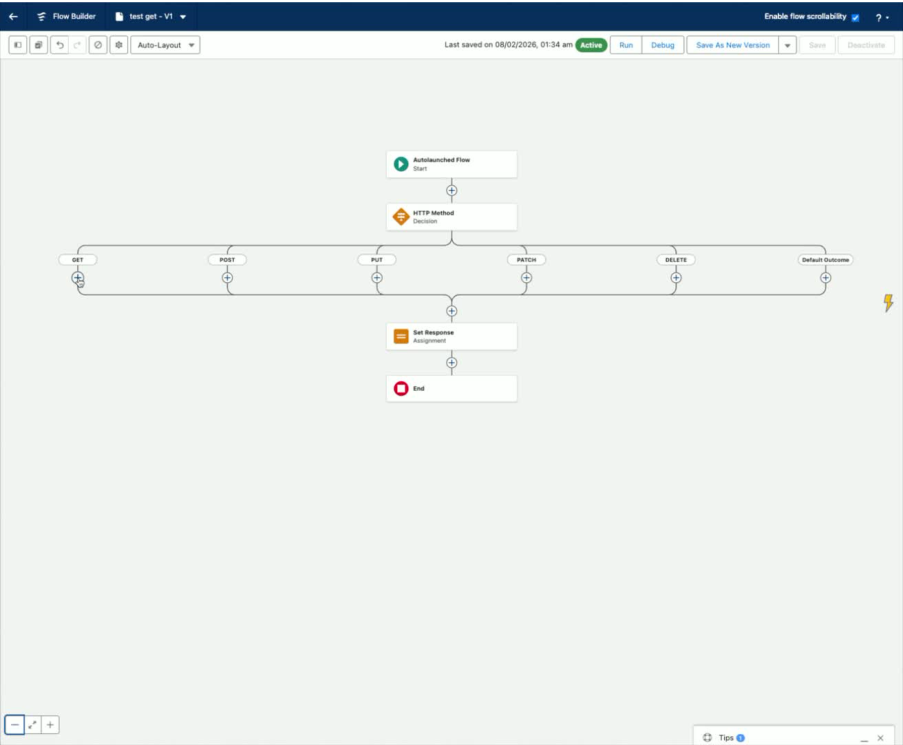Click the Flow Builder title

[74, 17]
